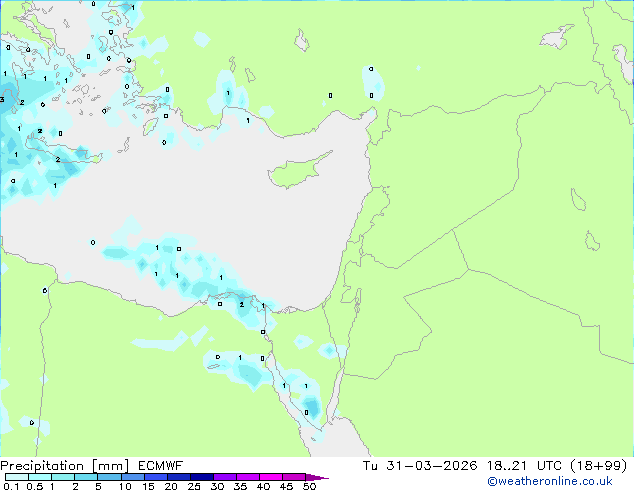Pick the 40–45 mm magenta legend swatch
This screenshot has height=490, width=634.
click(271, 477)
